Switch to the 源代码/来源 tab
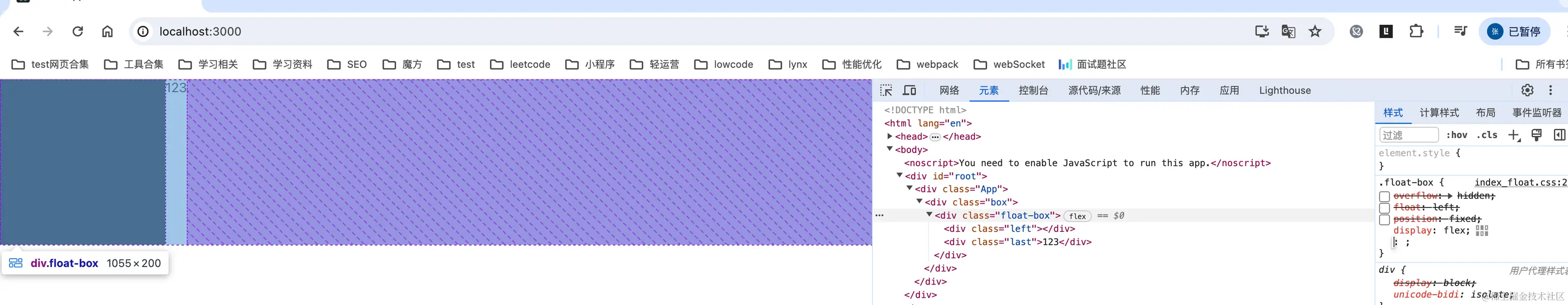This screenshot has height=305, width=1568. [1095, 91]
